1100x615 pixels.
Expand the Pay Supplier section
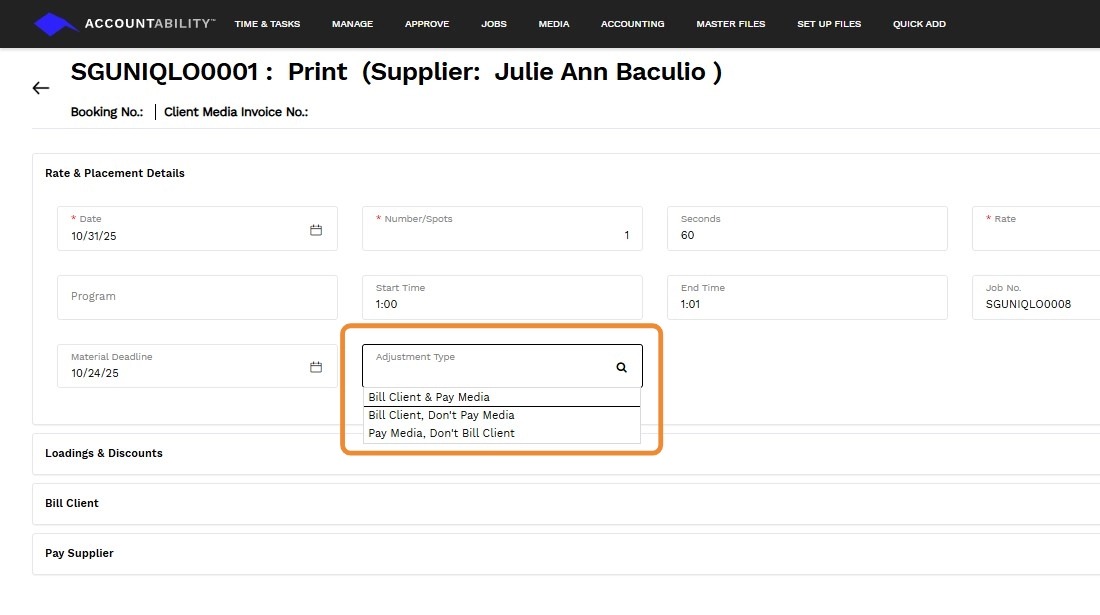pos(79,553)
